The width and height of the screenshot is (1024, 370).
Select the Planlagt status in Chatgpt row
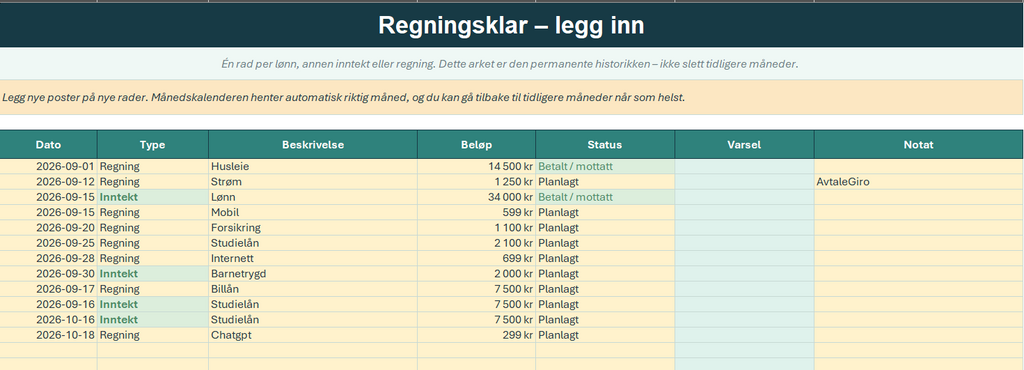pyautogui.click(x=605, y=335)
